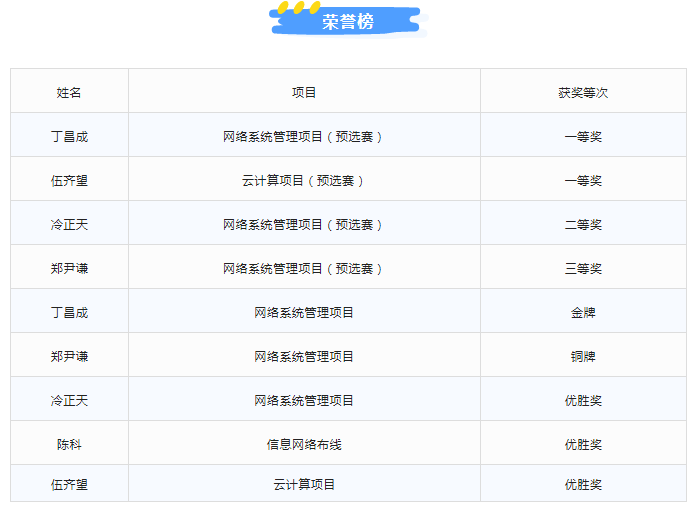The height and width of the screenshot is (512, 694).
Task: Select 伍齐望 in the last table row
Action: pos(69,484)
